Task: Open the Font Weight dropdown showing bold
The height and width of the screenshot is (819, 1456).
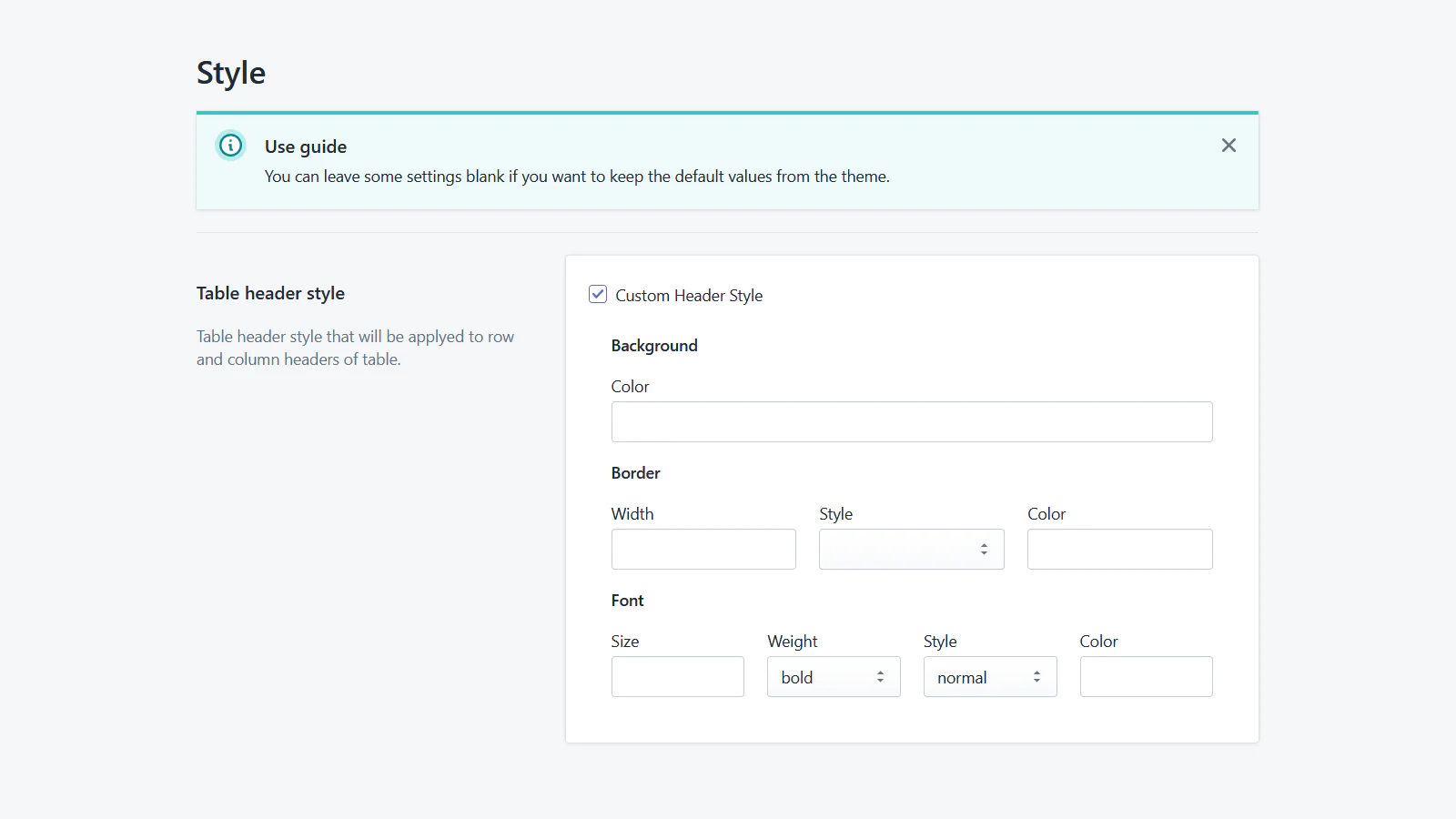Action: tap(833, 677)
